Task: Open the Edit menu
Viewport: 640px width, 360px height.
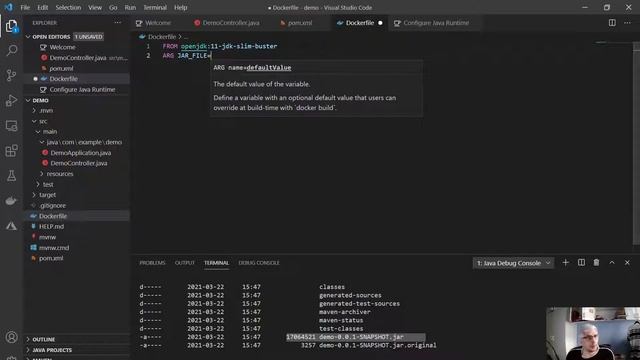Action: pyautogui.click(x=42, y=7)
